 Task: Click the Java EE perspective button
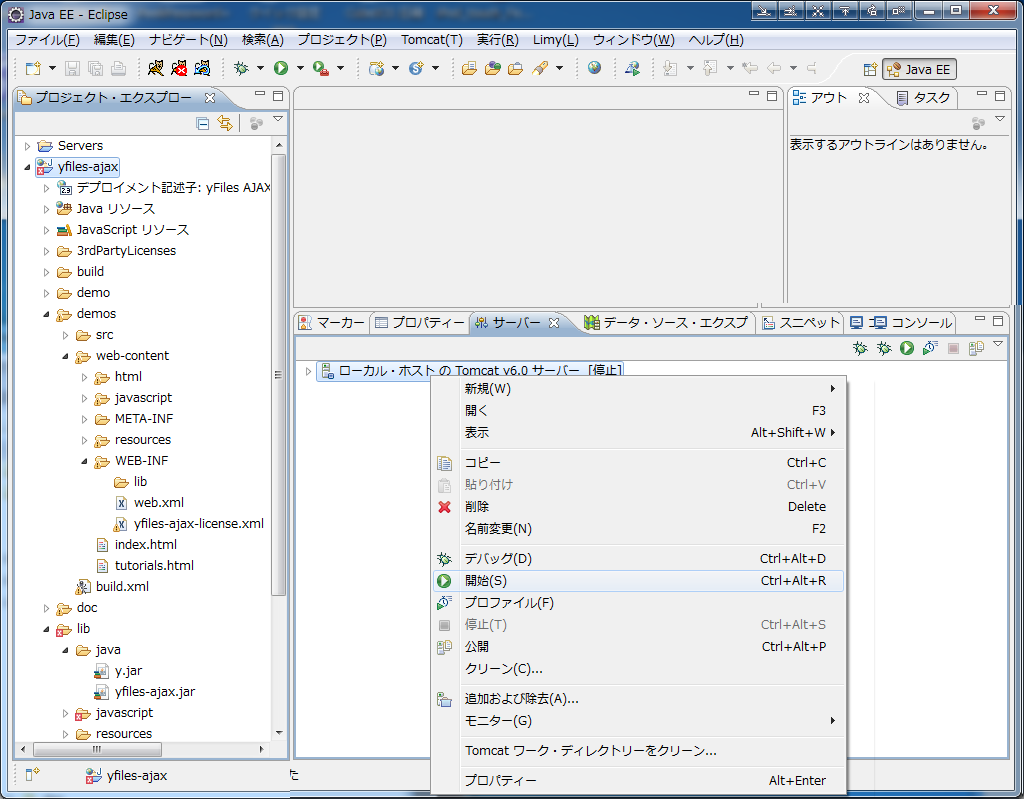(x=920, y=69)
